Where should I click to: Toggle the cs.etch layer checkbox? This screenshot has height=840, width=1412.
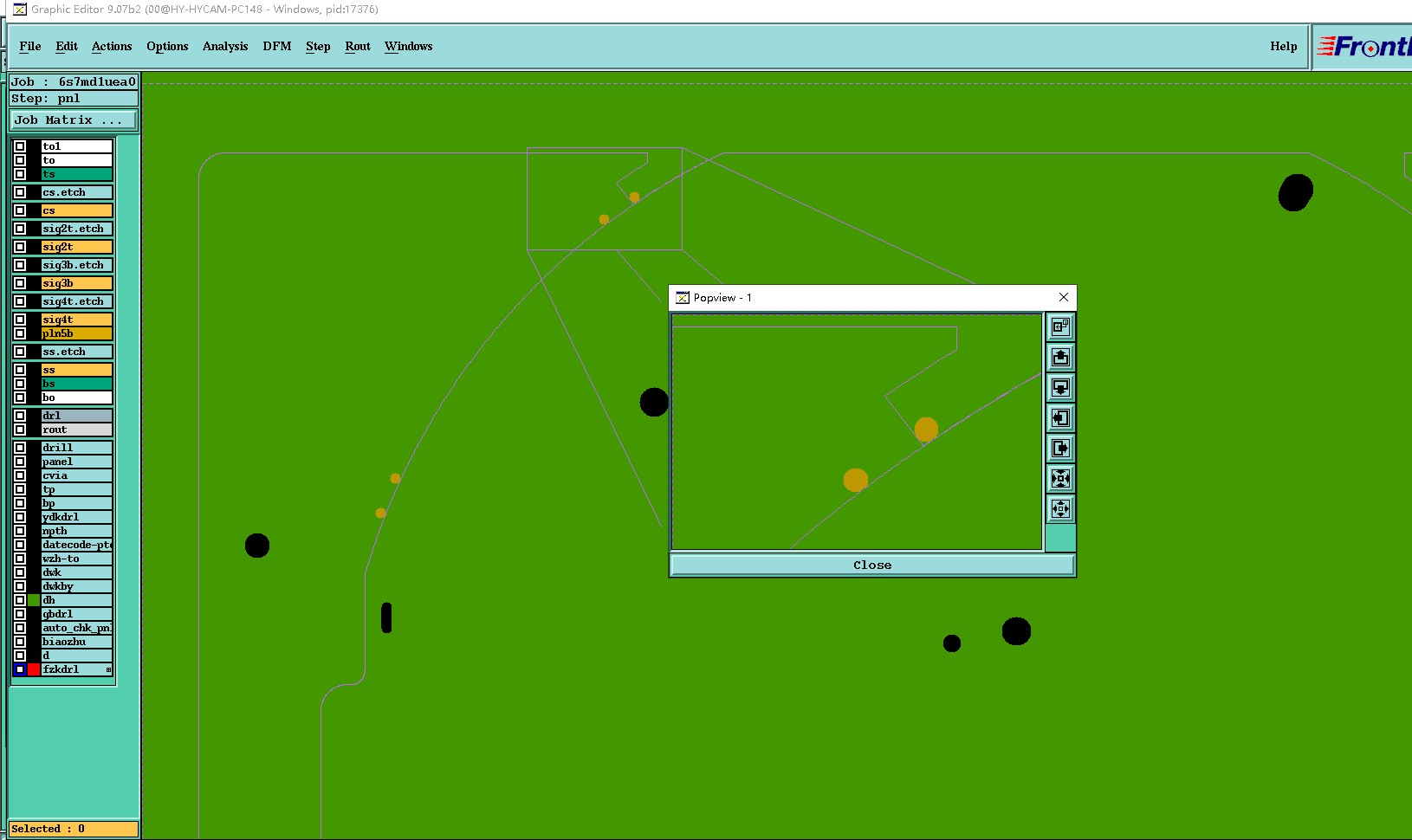[20, 192]
